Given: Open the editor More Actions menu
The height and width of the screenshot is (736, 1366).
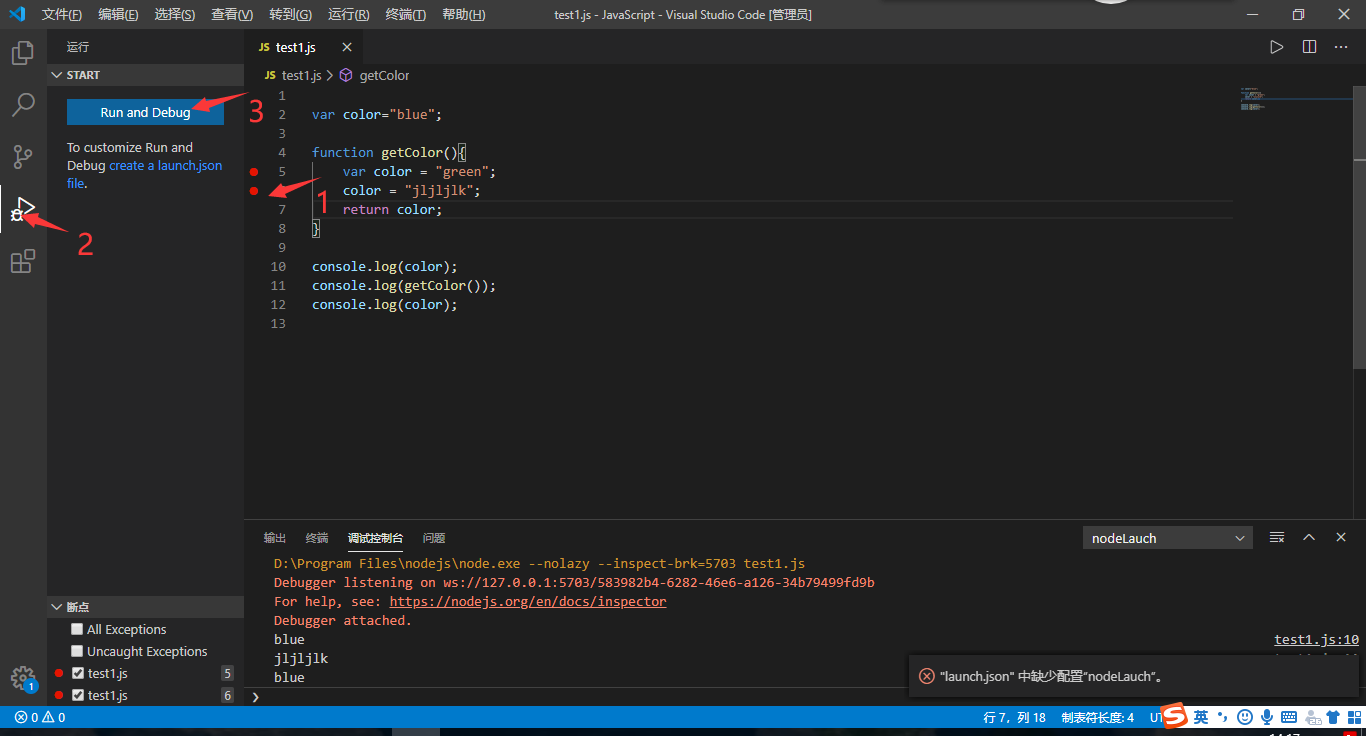Looking at the screenshot, I should coord(1340,47).
